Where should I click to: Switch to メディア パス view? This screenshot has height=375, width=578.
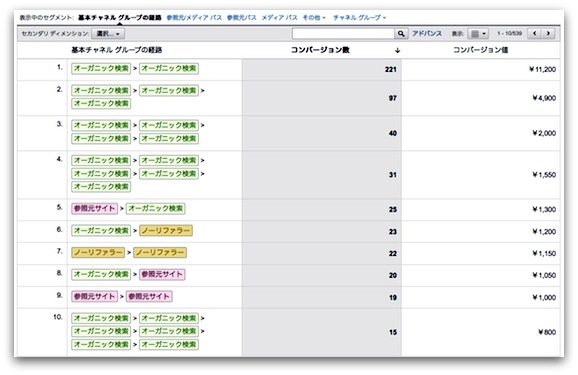[279, 17]
